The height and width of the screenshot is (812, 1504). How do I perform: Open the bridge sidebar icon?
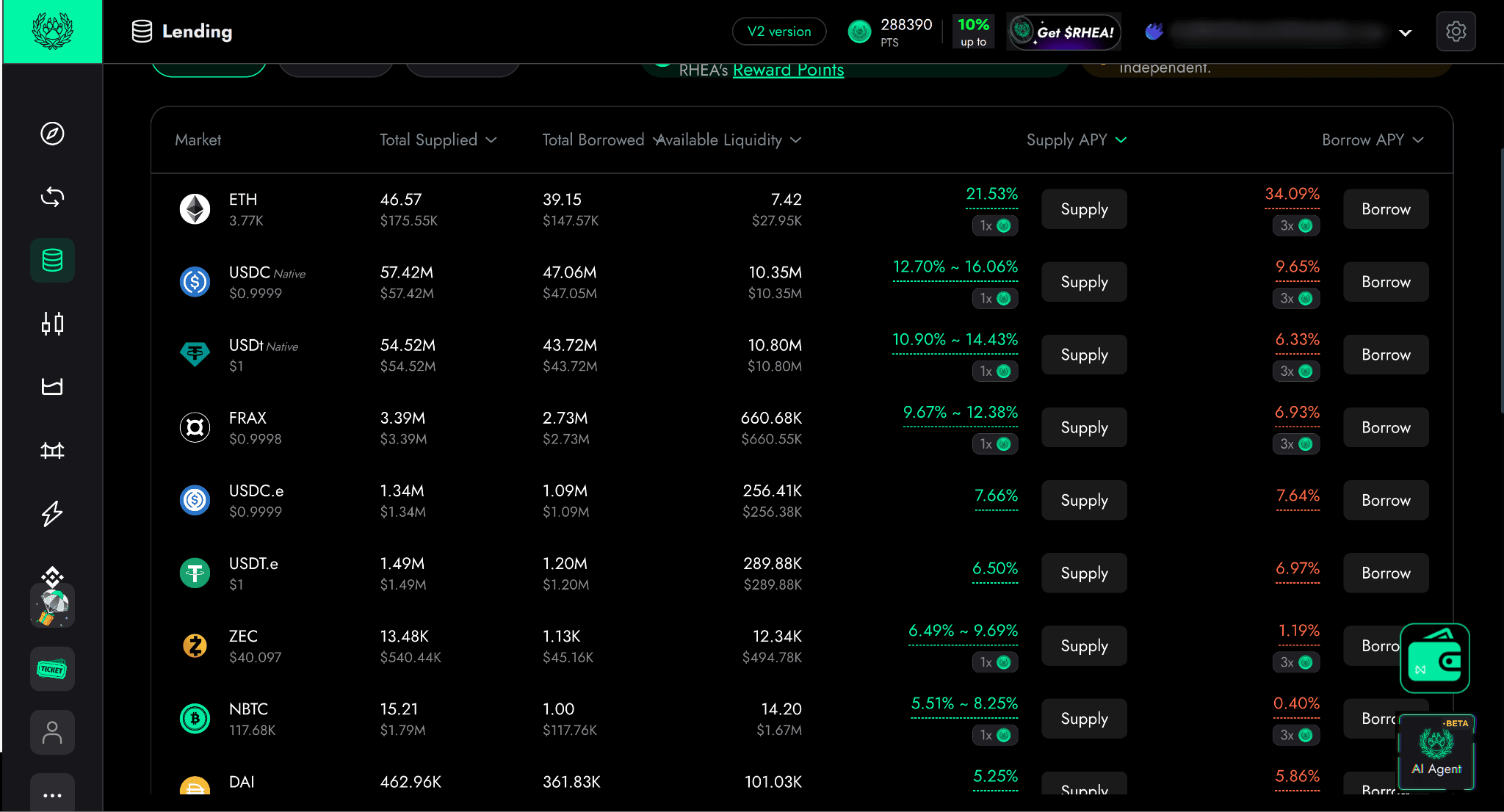click(x=52, y=450)
